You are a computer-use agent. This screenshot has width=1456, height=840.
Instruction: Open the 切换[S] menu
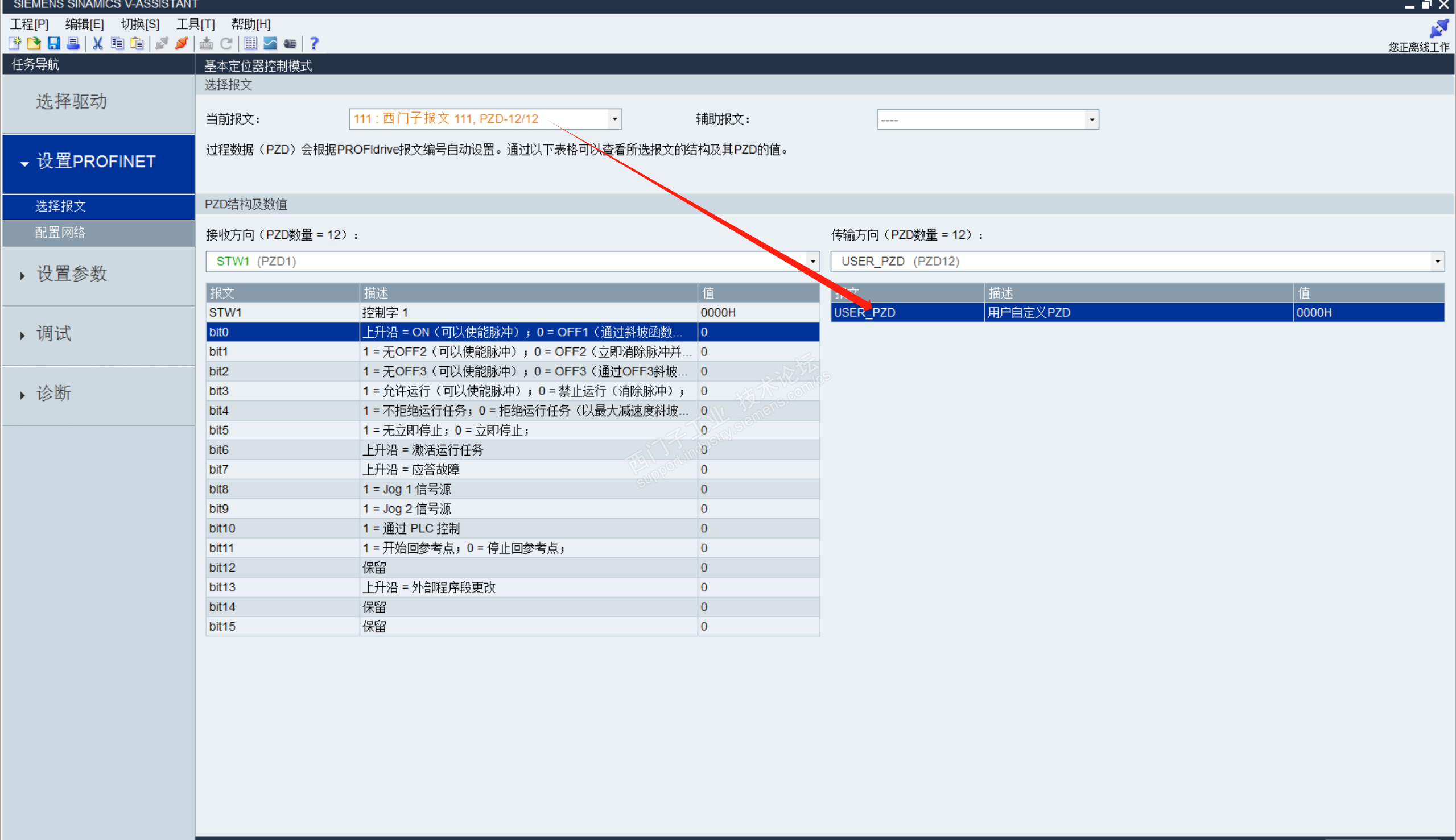point(139,24)
